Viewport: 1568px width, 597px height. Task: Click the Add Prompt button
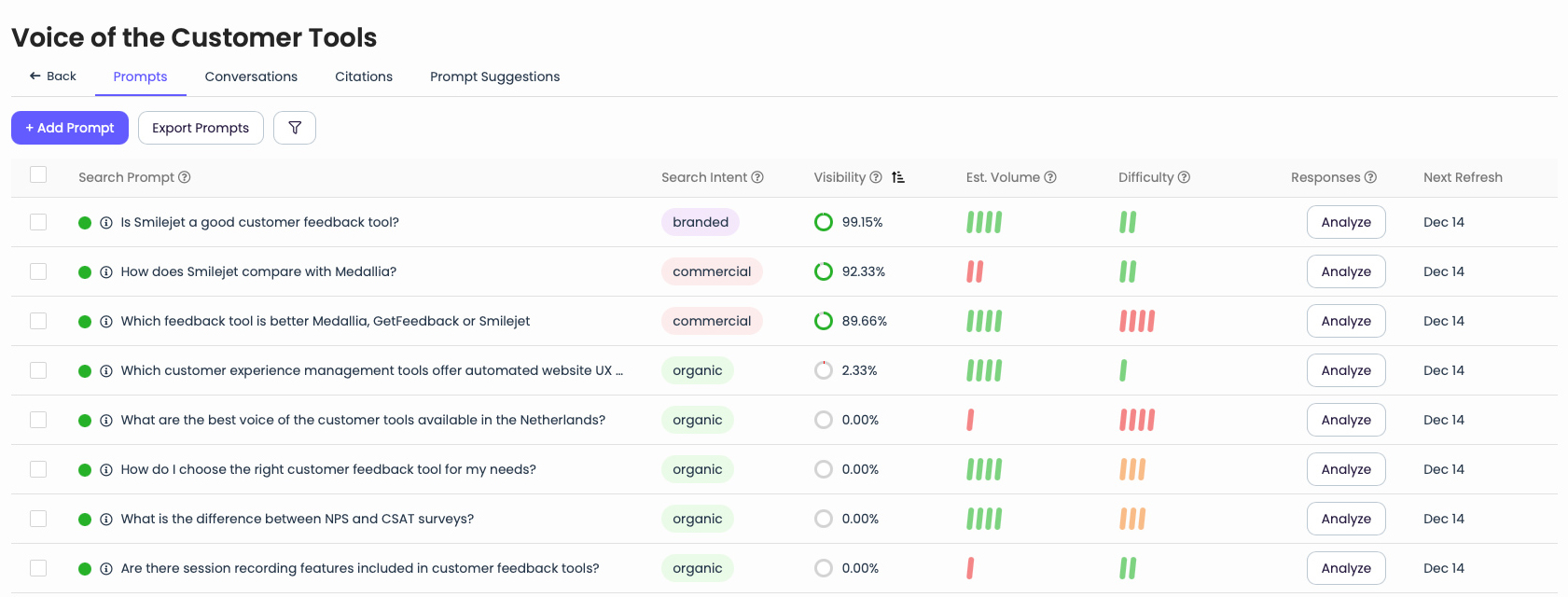[70, 128]
